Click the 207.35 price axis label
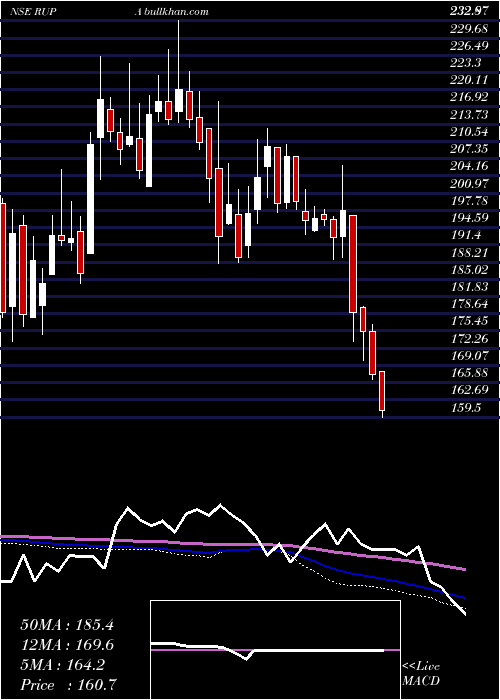This screenshot has width=500, height=700. tap(469, 149)
